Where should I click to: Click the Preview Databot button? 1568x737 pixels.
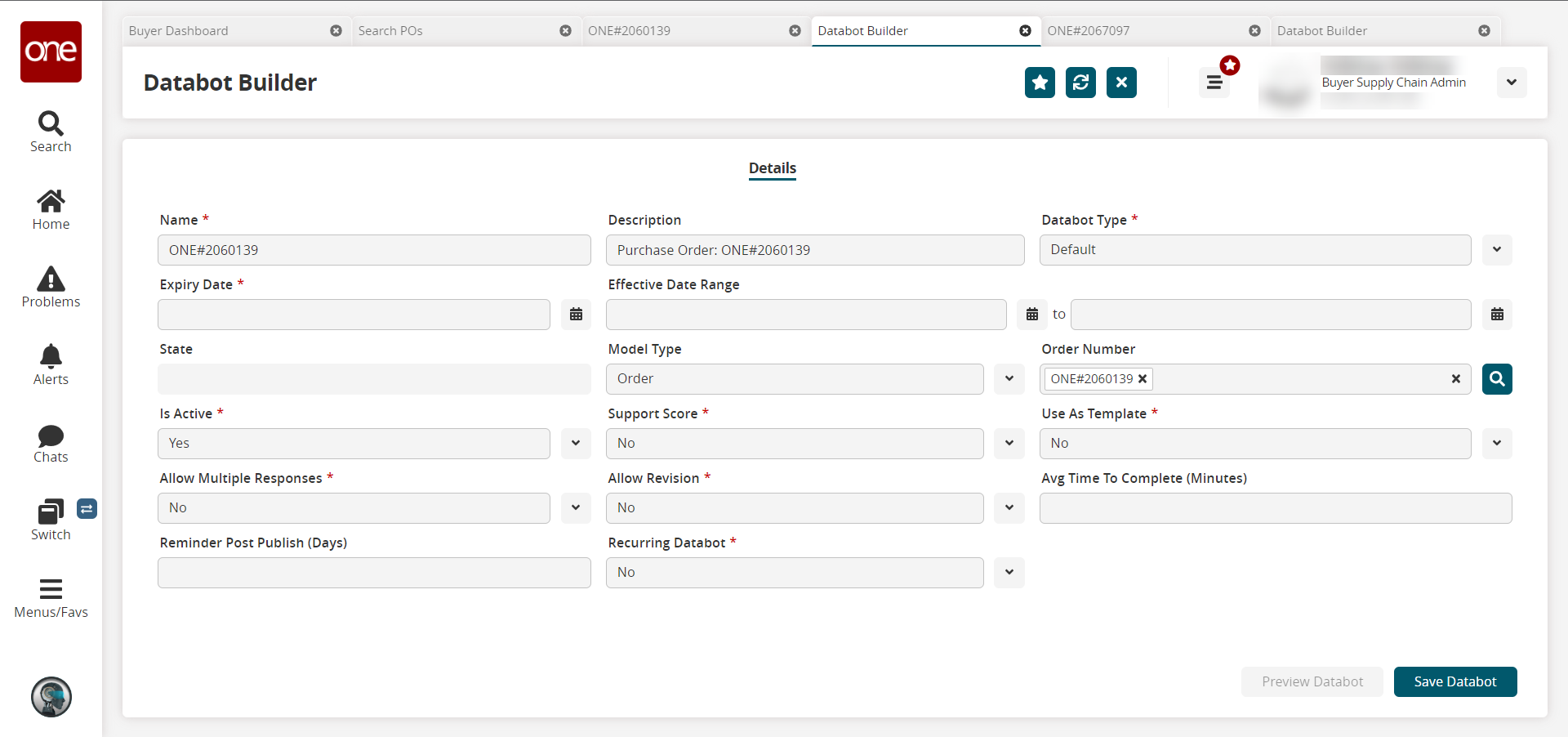click(x=1312, y=682)
